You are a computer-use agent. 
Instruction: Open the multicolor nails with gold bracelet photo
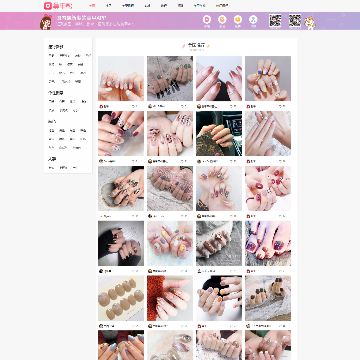[x=219, y=188]
